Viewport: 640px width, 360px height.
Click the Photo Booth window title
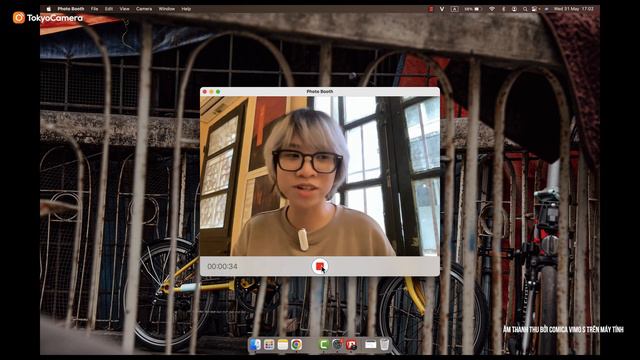320,92
